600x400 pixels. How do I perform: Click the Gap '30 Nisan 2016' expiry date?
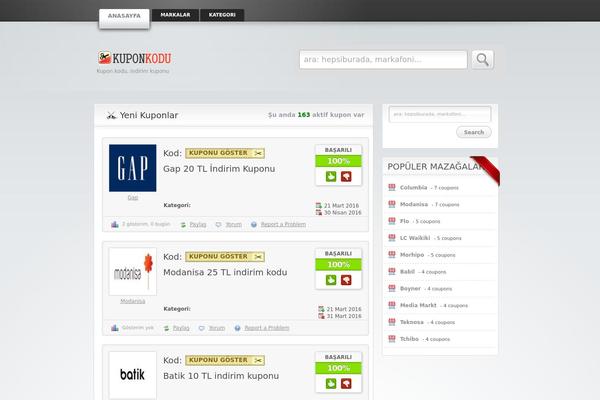pos(342,212)
